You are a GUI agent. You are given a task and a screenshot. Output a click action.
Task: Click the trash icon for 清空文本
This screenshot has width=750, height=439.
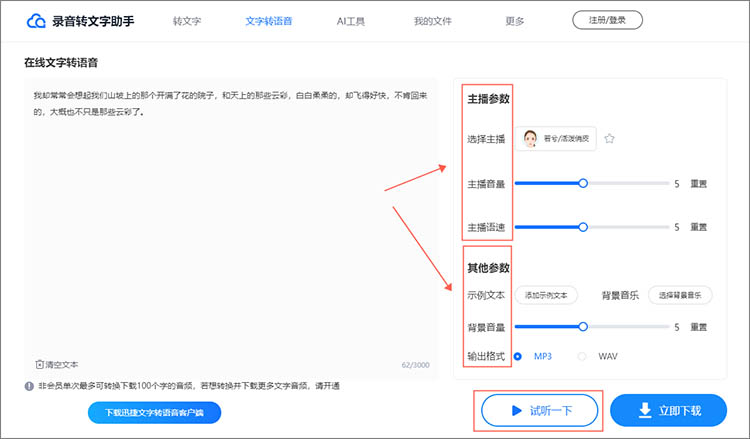pos(40,364)
